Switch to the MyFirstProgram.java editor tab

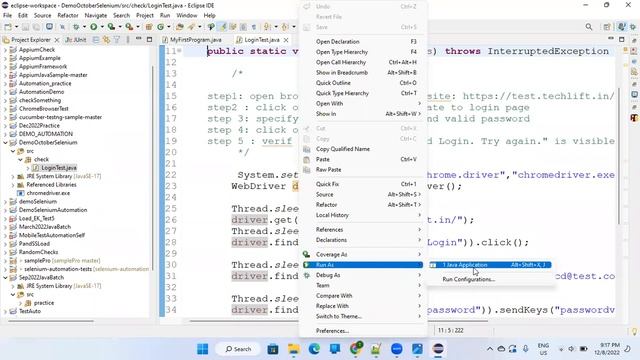click(x=191, y=40)
